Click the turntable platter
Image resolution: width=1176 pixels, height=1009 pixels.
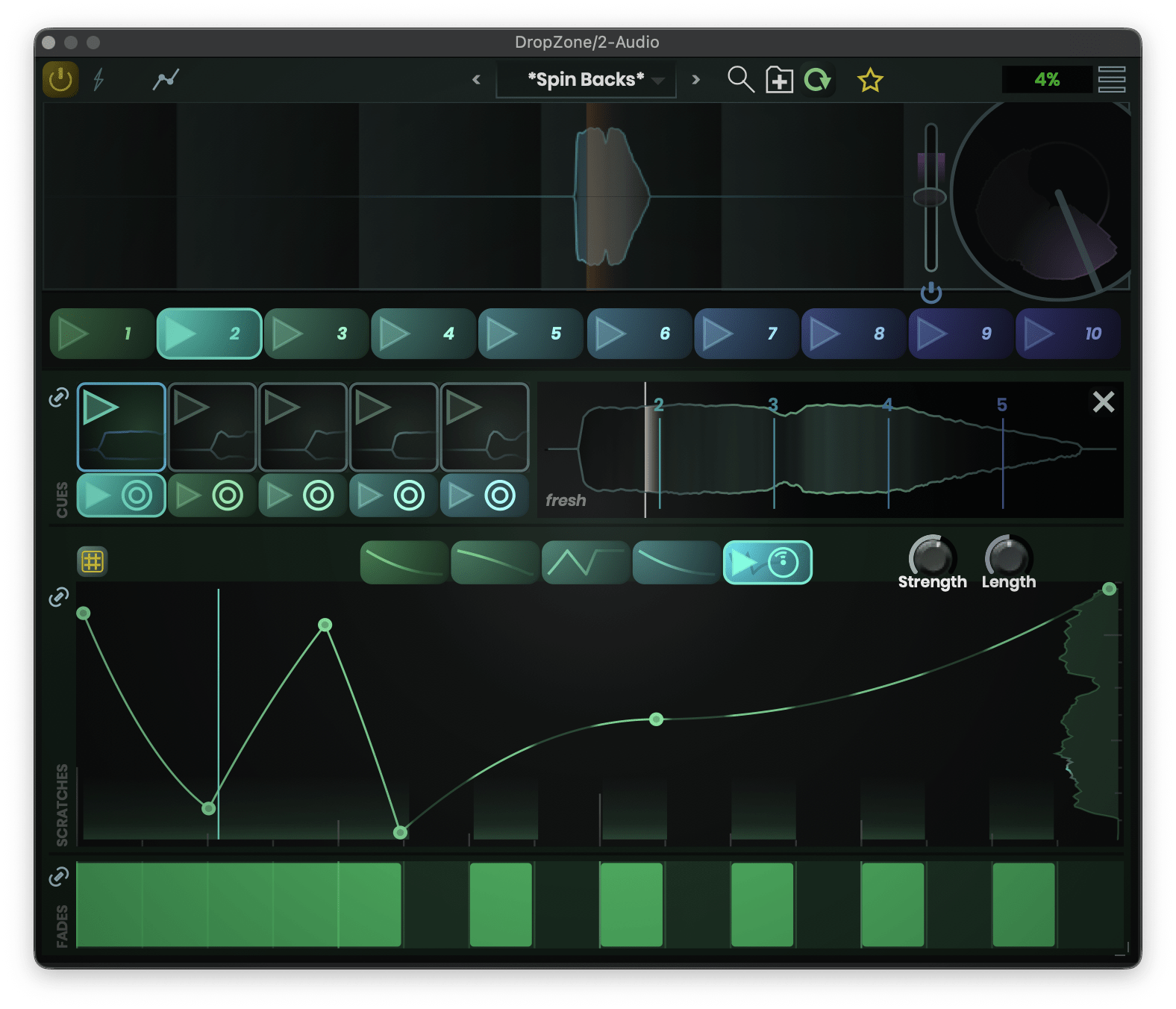tap(1042, 202)
